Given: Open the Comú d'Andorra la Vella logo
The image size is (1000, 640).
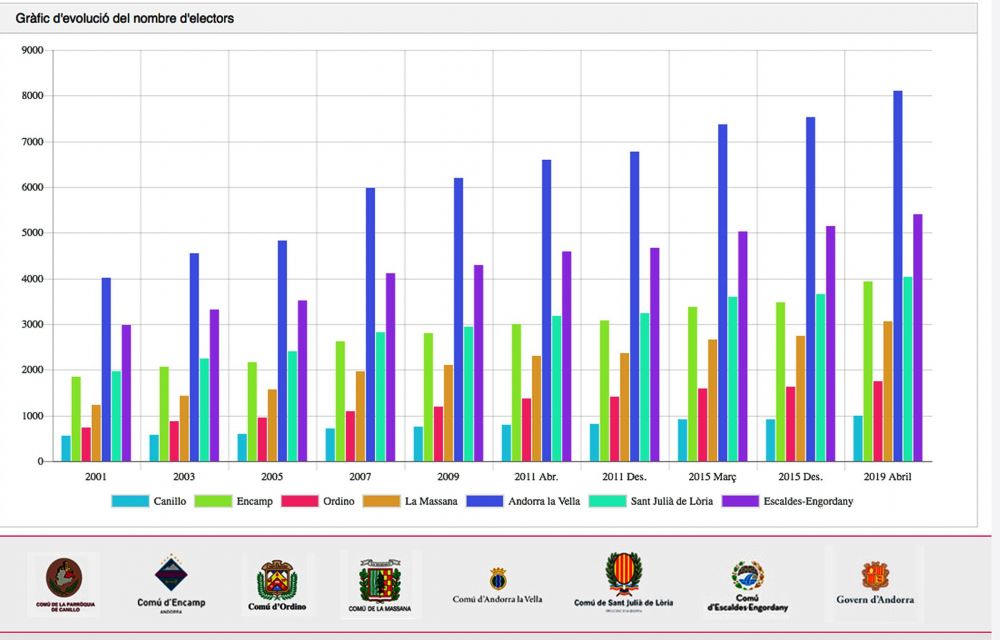Looking at the screenshot, I should tap(497, 585).
